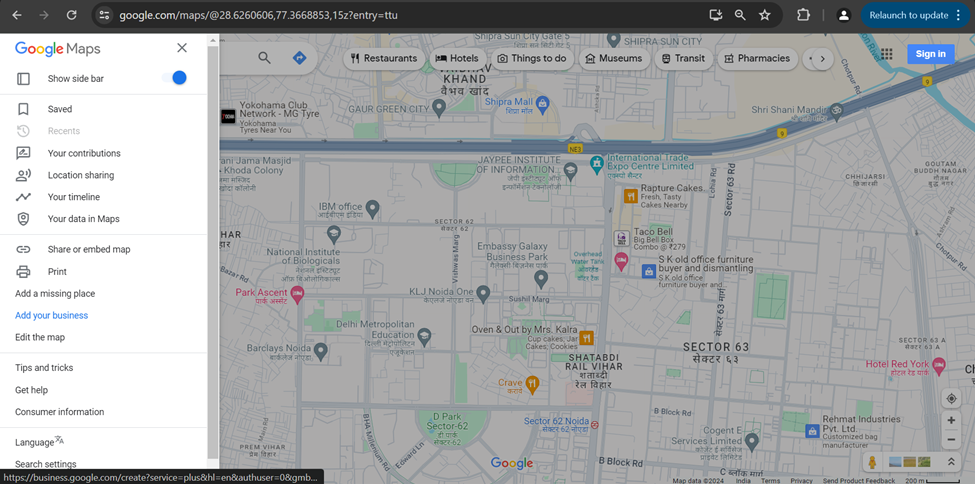
Task: Select the Pharmacies category chip
Action: [757, 58]
